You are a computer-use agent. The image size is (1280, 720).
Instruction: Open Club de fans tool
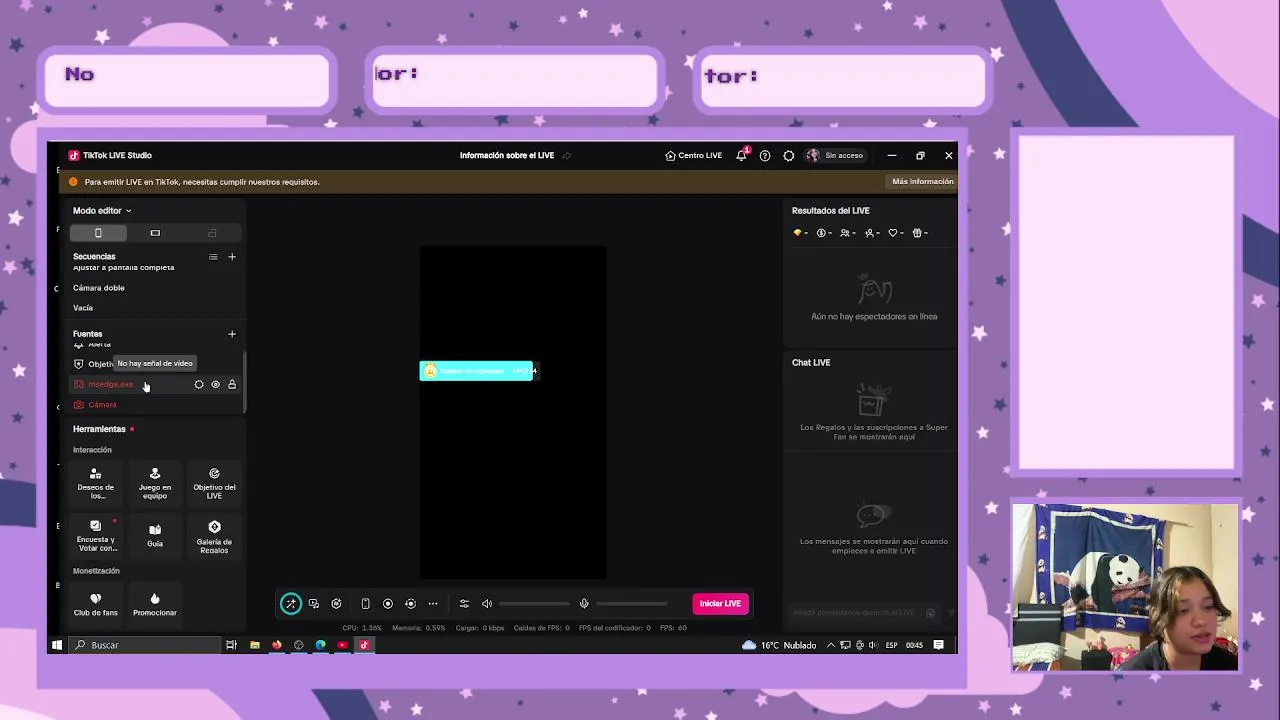point(96,604)
